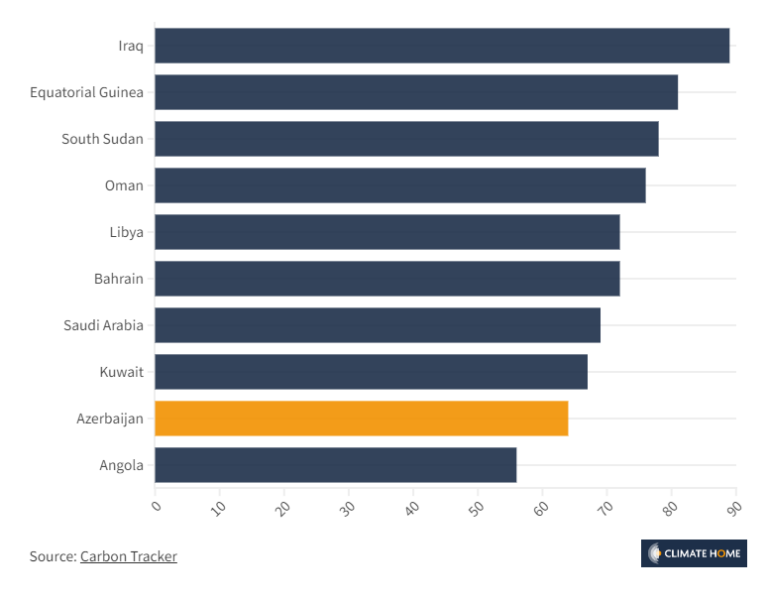The image size is (768, 602).
Task: Click the Azerbaijan country label
Action: click(110, 419)
